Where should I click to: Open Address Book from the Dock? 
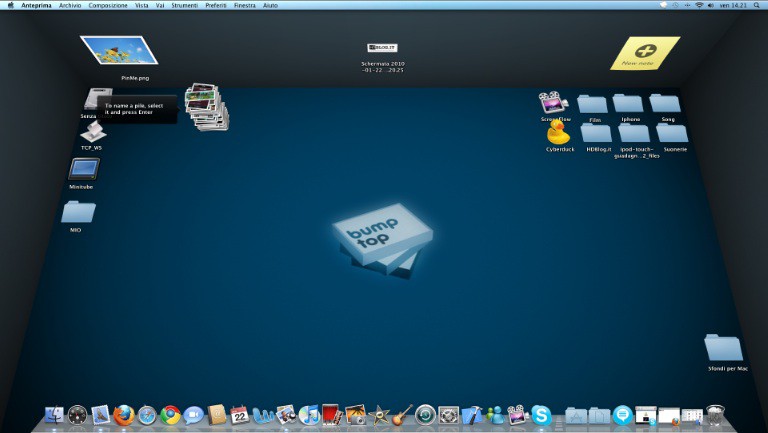tap(216, 415)
